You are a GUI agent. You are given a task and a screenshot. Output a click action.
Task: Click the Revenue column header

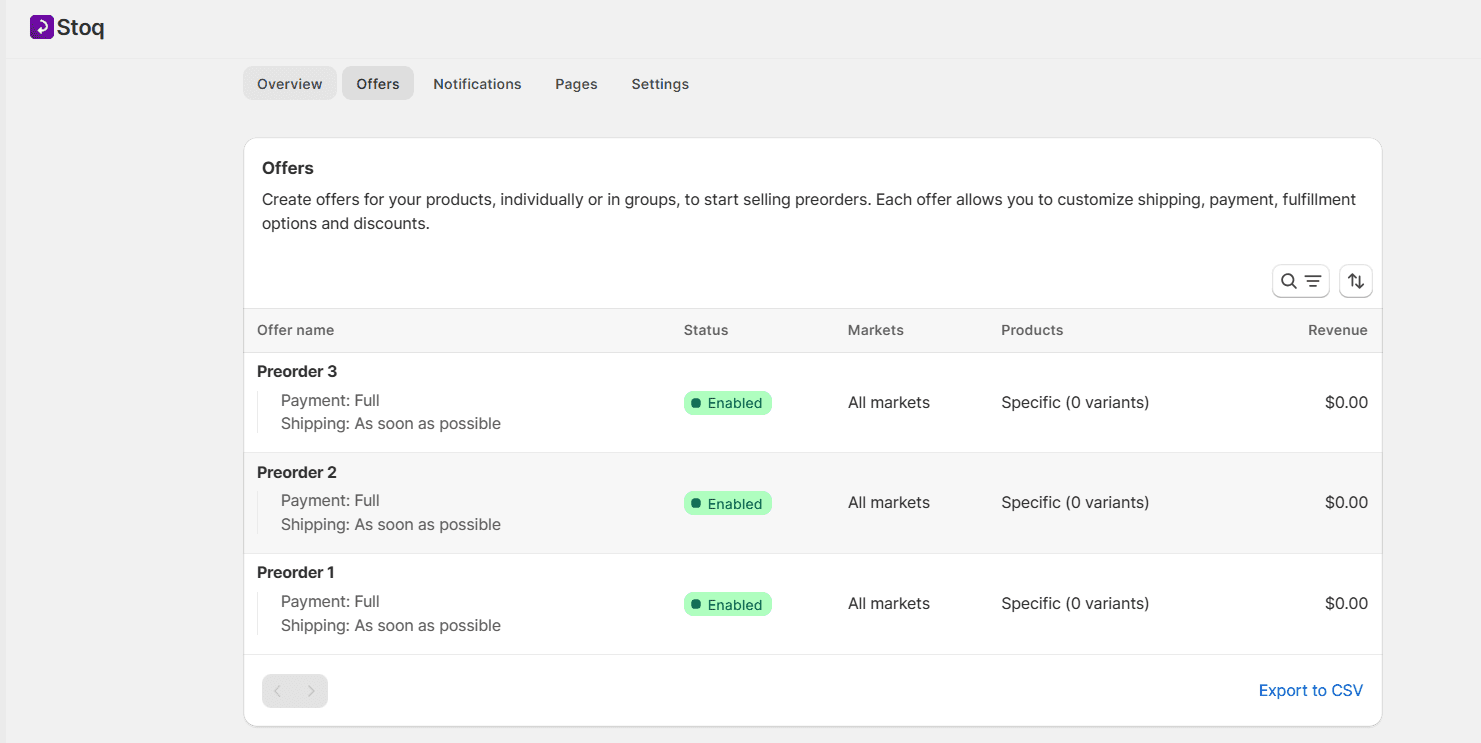pyautogui.click(x=1337, y=330)
